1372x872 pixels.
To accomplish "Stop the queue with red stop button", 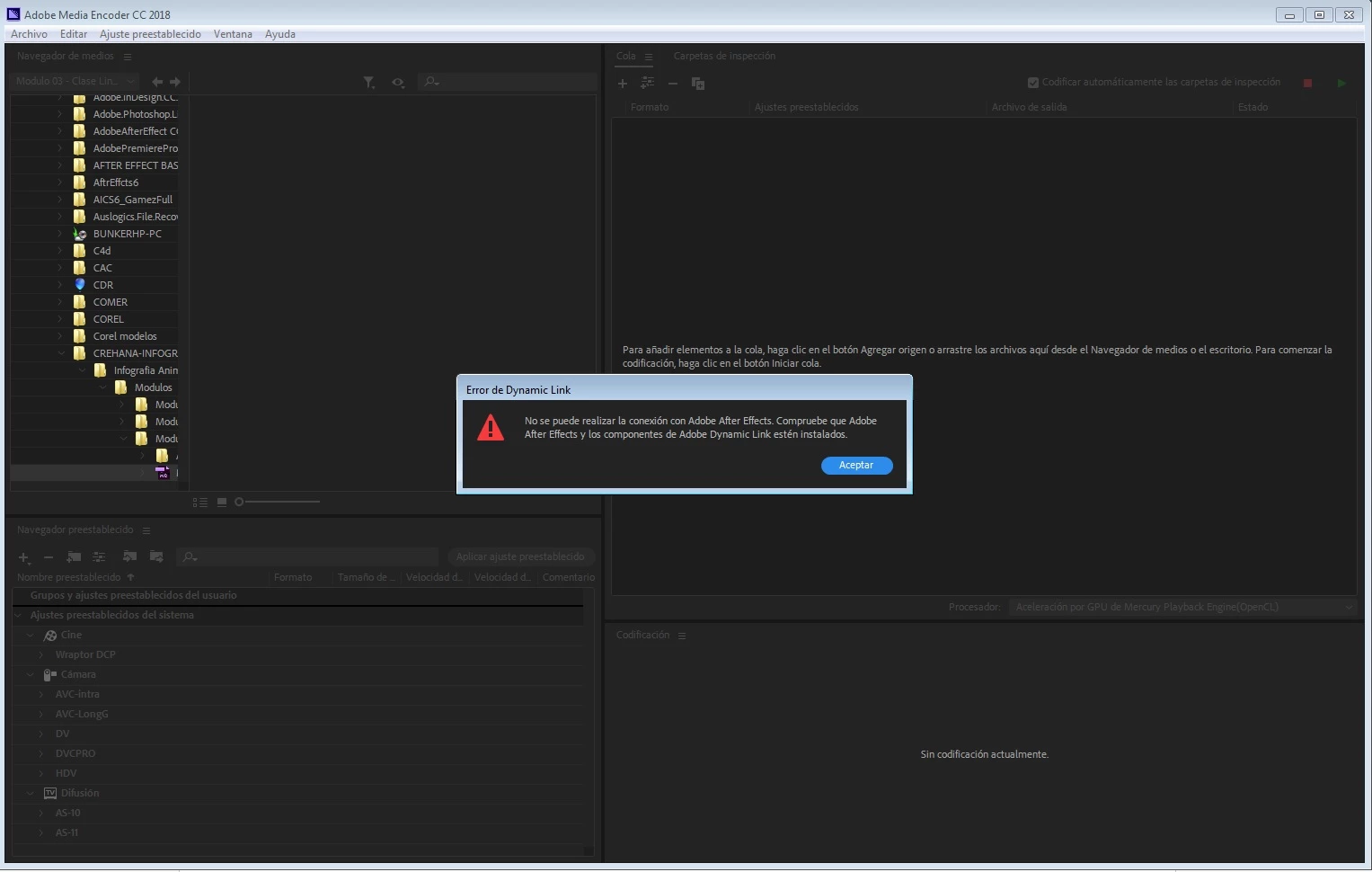I will [1307, 84].
